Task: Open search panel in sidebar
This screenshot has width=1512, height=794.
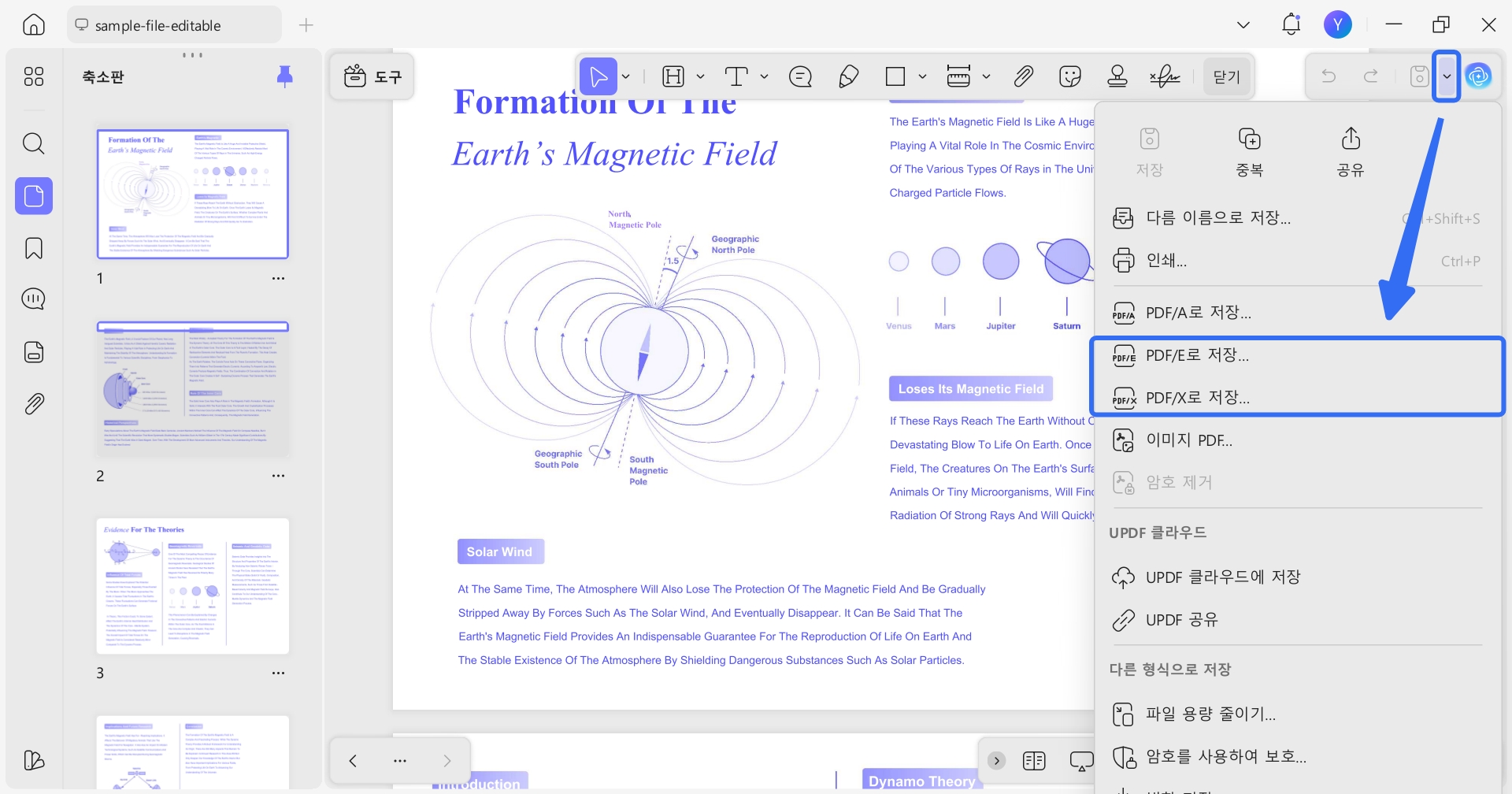Action: click(x=34, y=143)
